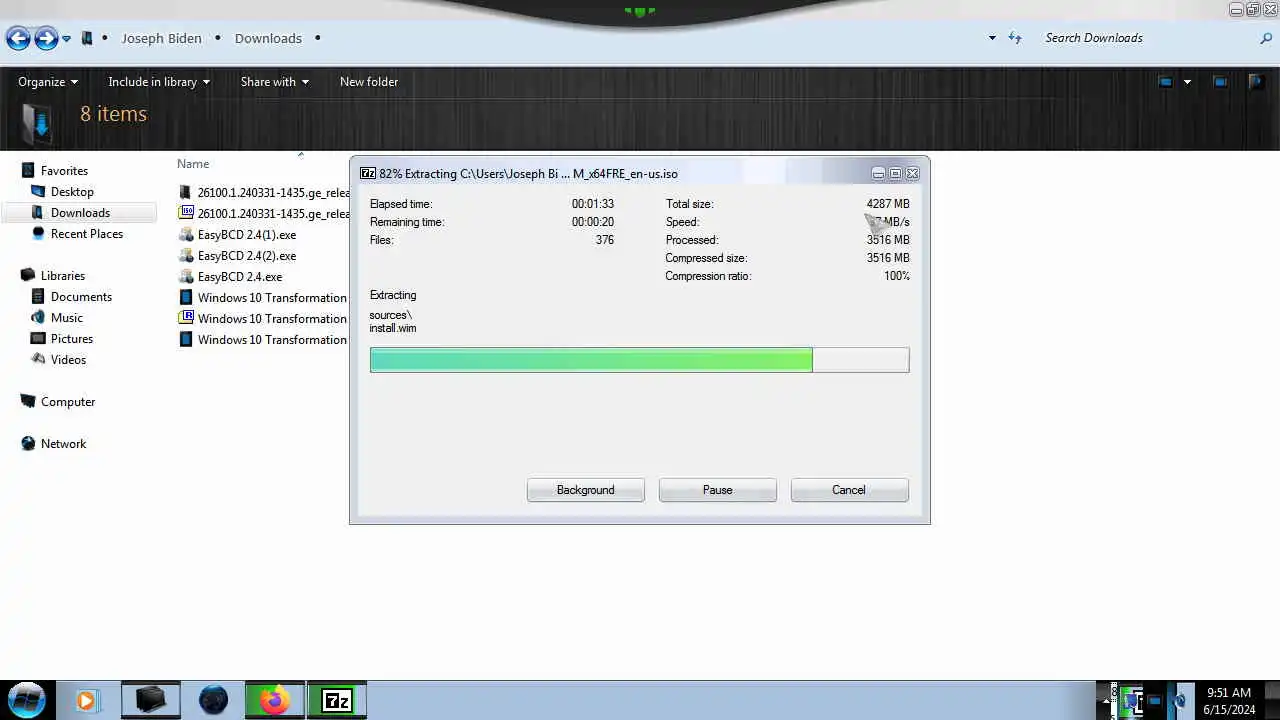The image size is (1280, 720).
Task: Open Explorer help icon
Action: coord(1257,82)
